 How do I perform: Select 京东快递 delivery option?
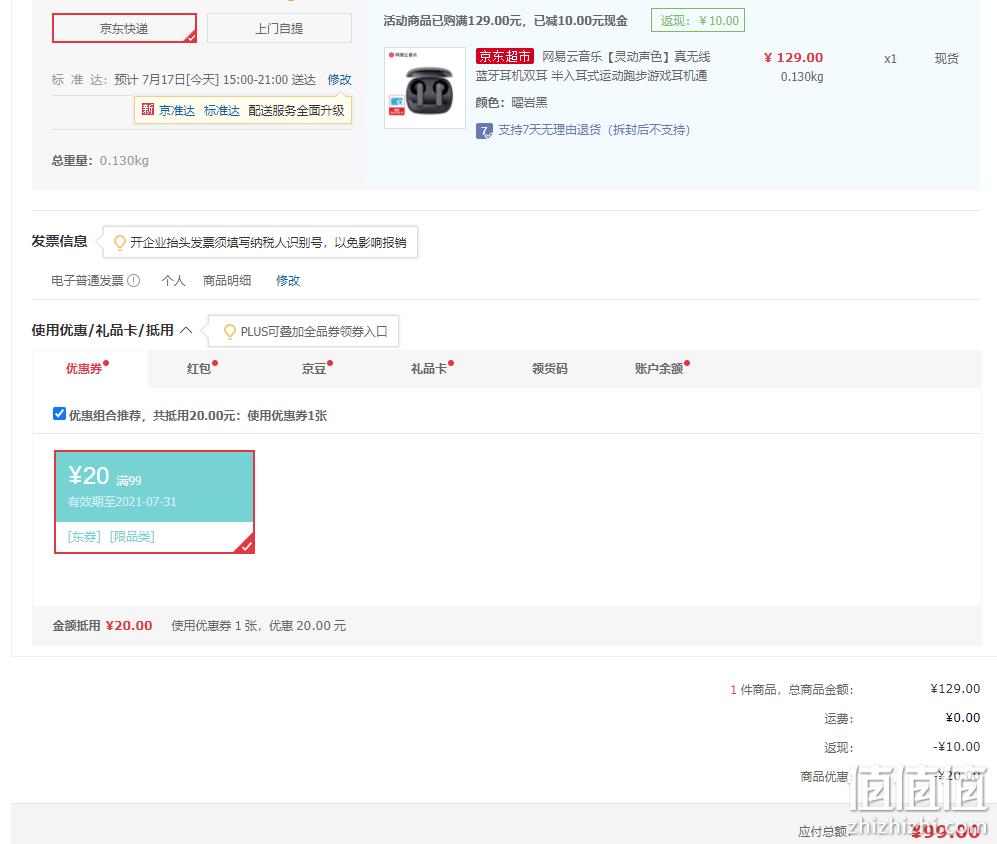124,29
